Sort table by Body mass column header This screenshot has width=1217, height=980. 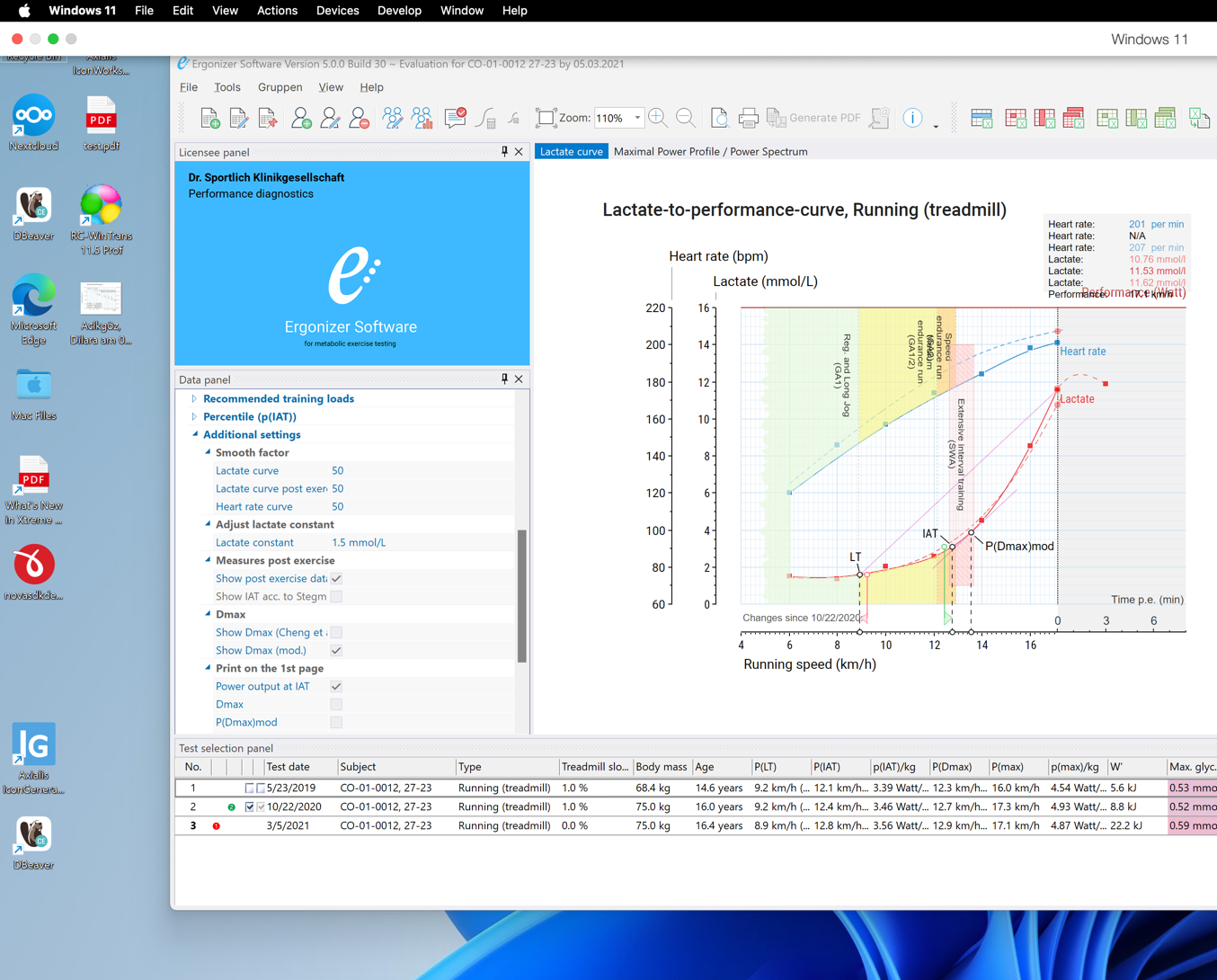(x=661, y=767)
